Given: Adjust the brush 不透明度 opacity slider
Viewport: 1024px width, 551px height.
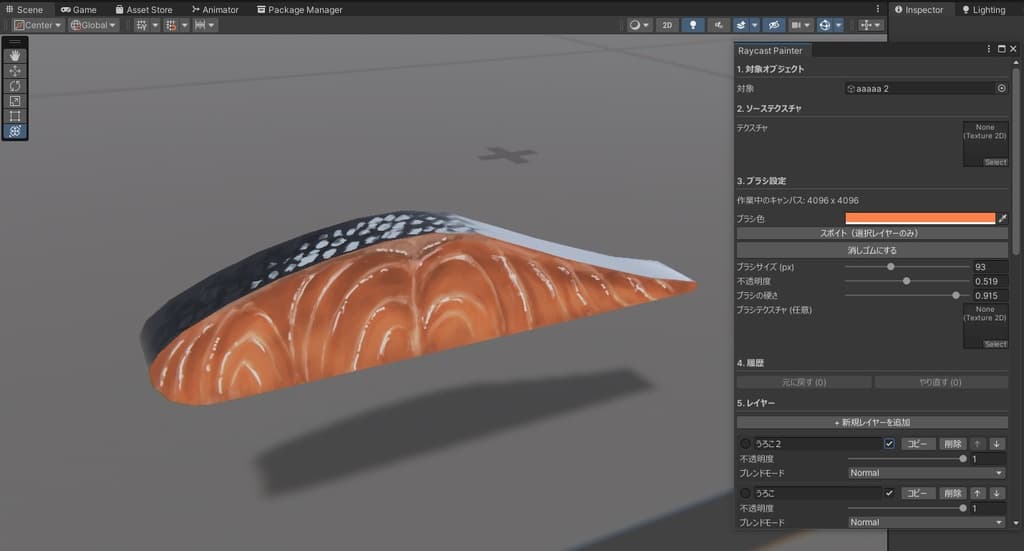Looking at the screenshot, I should pos(907,281).
